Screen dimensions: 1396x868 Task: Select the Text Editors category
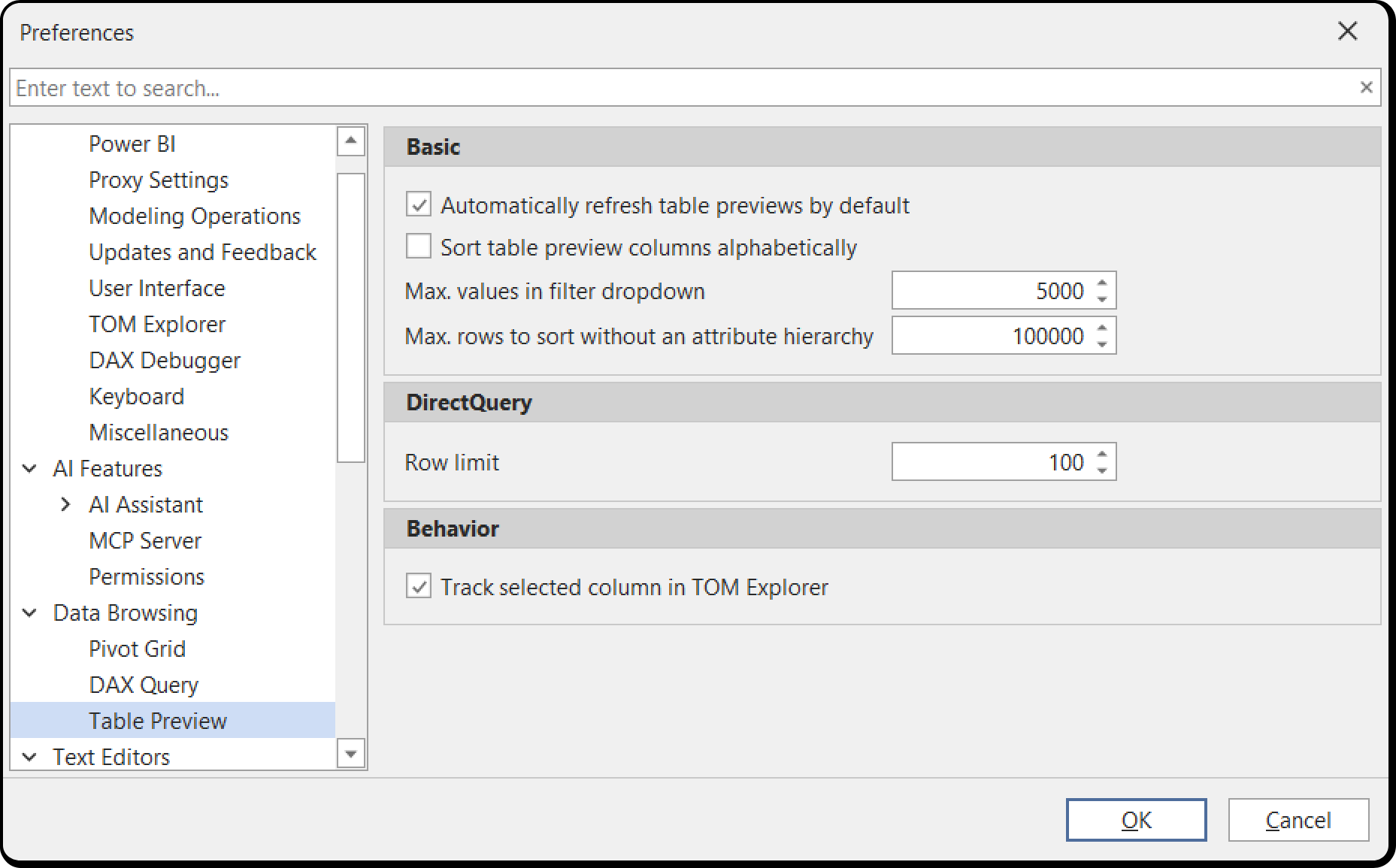pos(111,757)
